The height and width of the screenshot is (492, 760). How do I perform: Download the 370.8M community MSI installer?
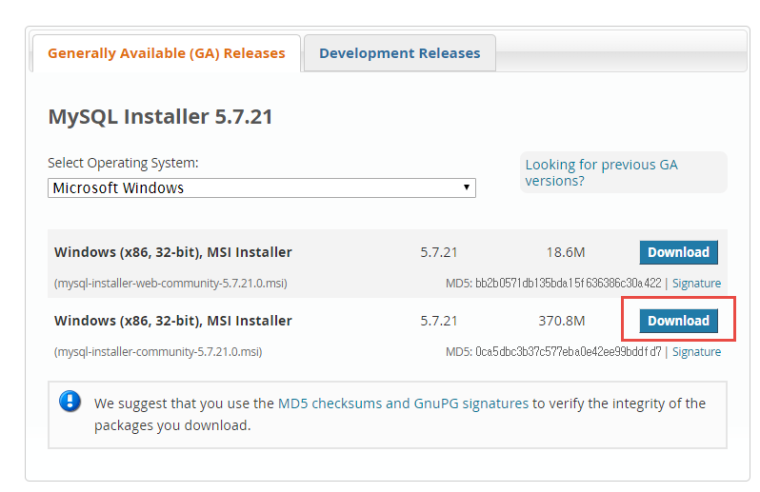point(678,321)
